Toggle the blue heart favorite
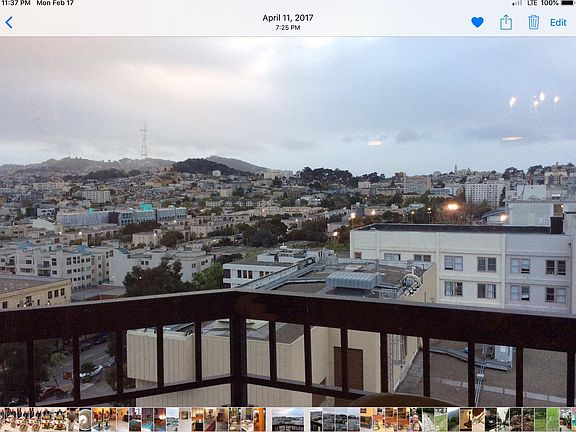Image resolution: width=576 pixels, height=432 pixels. [477, 22]
